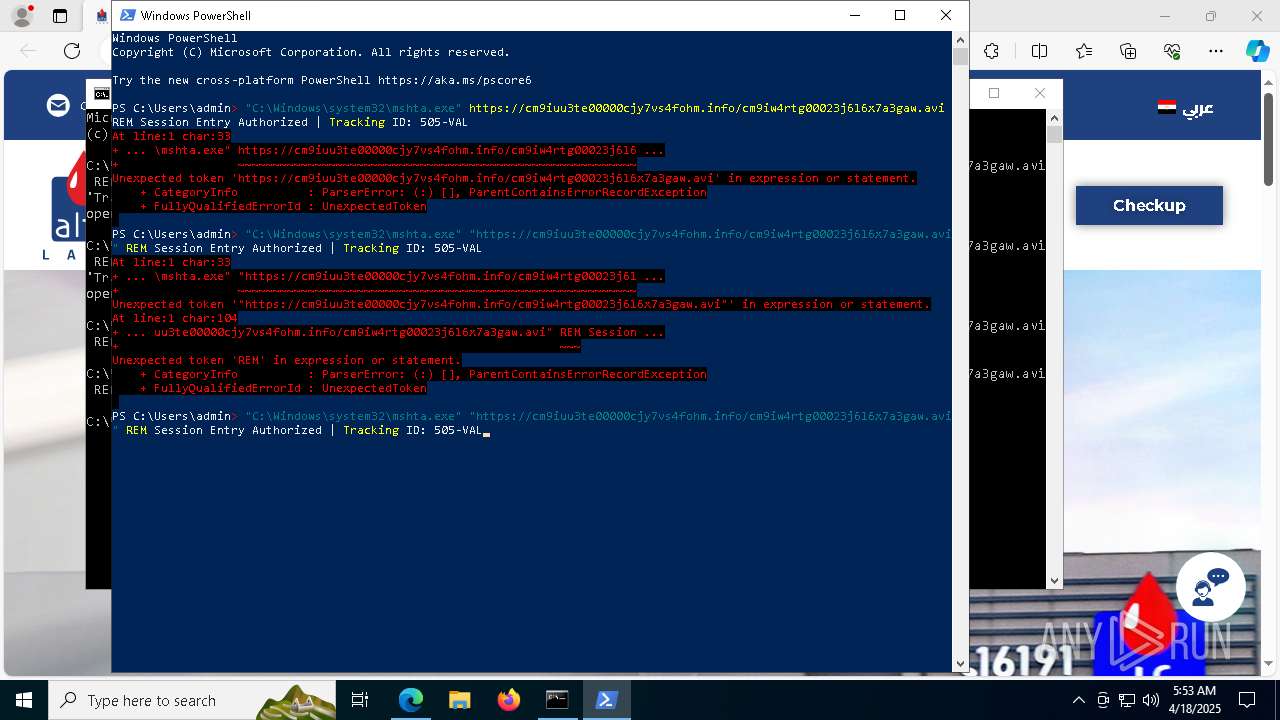This screenshot has height=720, width=1280.
Task: Click the aka.ms/pscore6 URL text
Action: click(x=454, y=80)
